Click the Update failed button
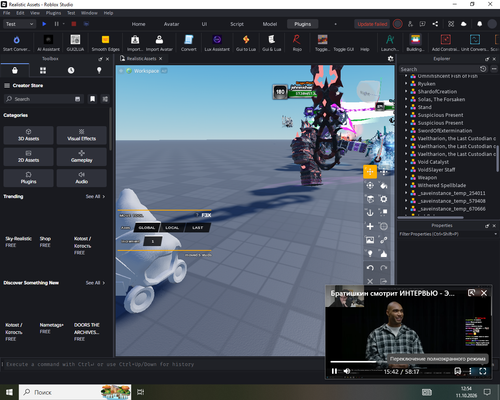This screenshot has width=500, height=400. pos(372,24)
